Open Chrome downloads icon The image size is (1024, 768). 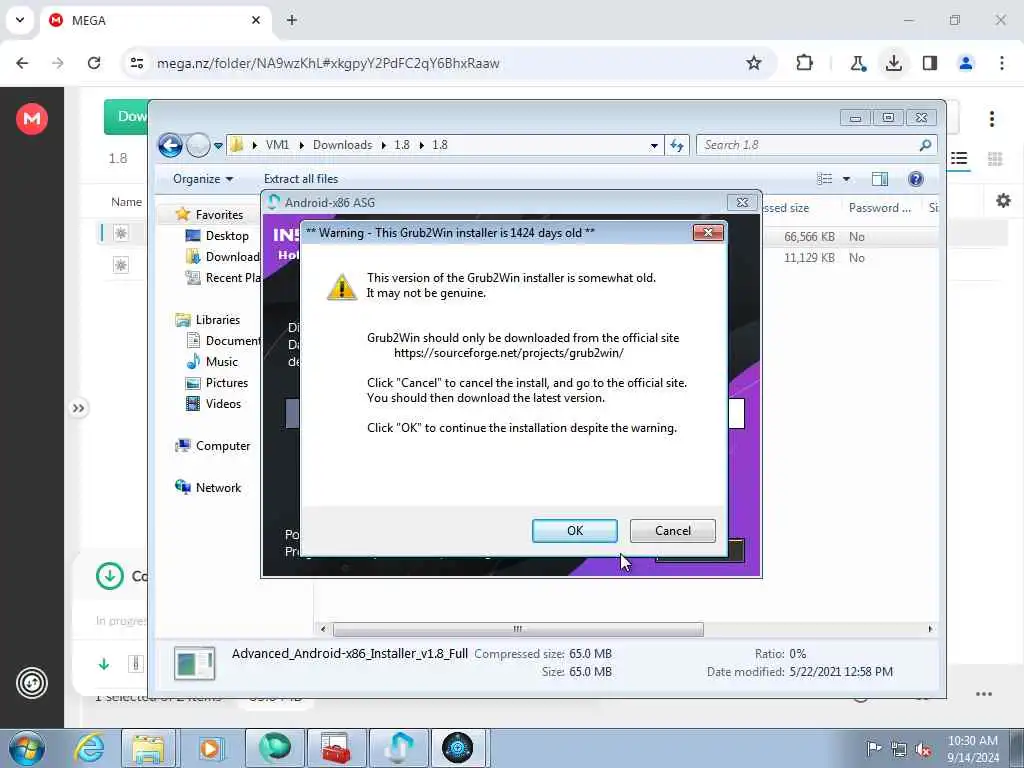click(x=894, y=63)
